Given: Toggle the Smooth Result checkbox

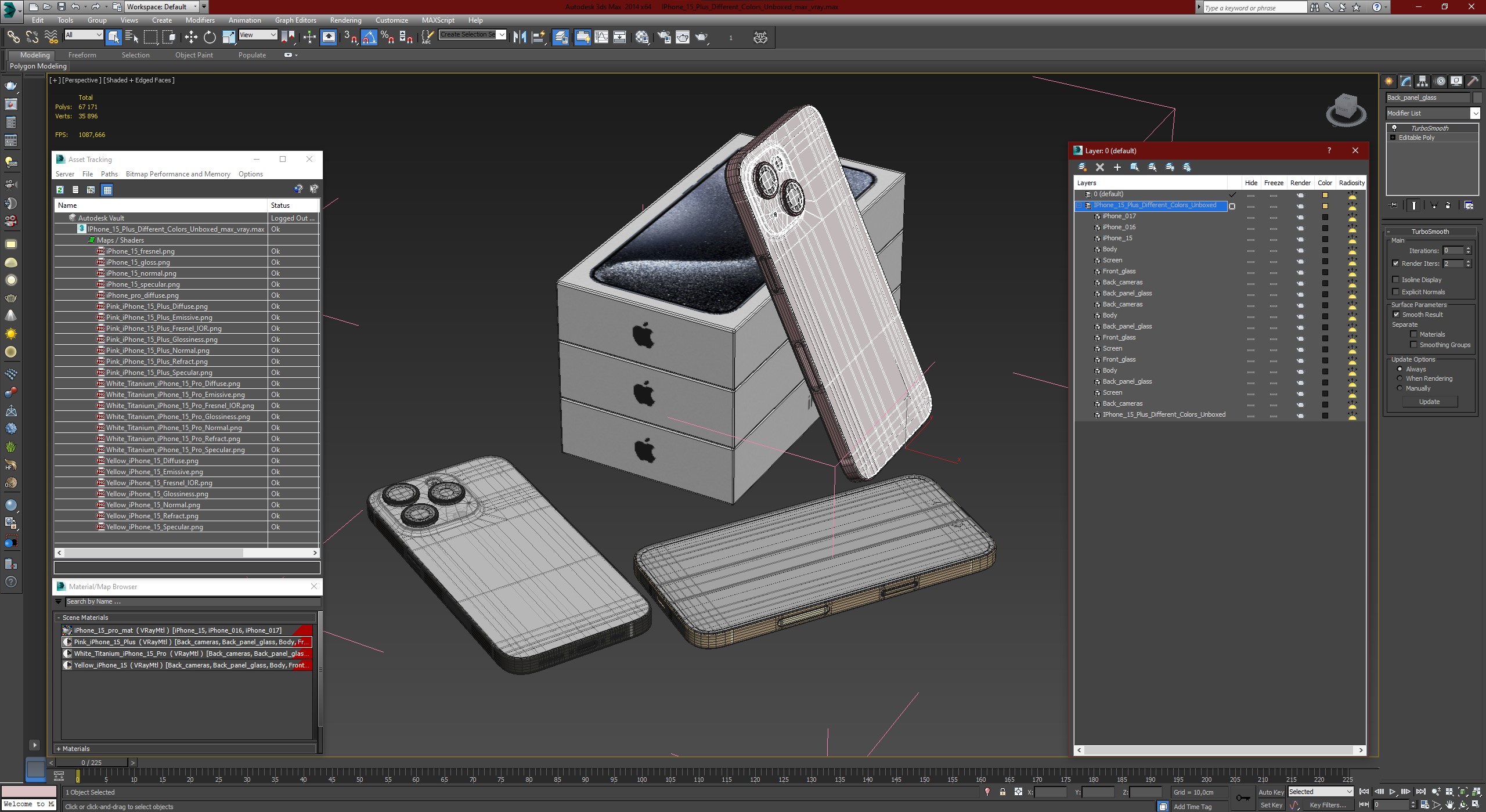Looking at the screenshot, I should (1396, 315).
